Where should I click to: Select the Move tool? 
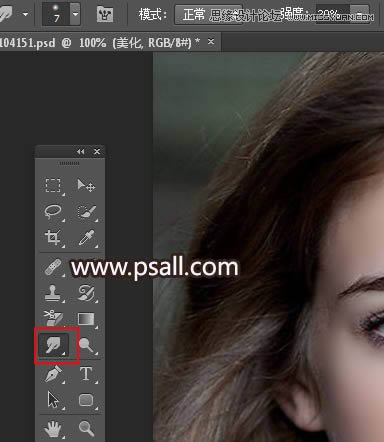[x=86, y=185]
